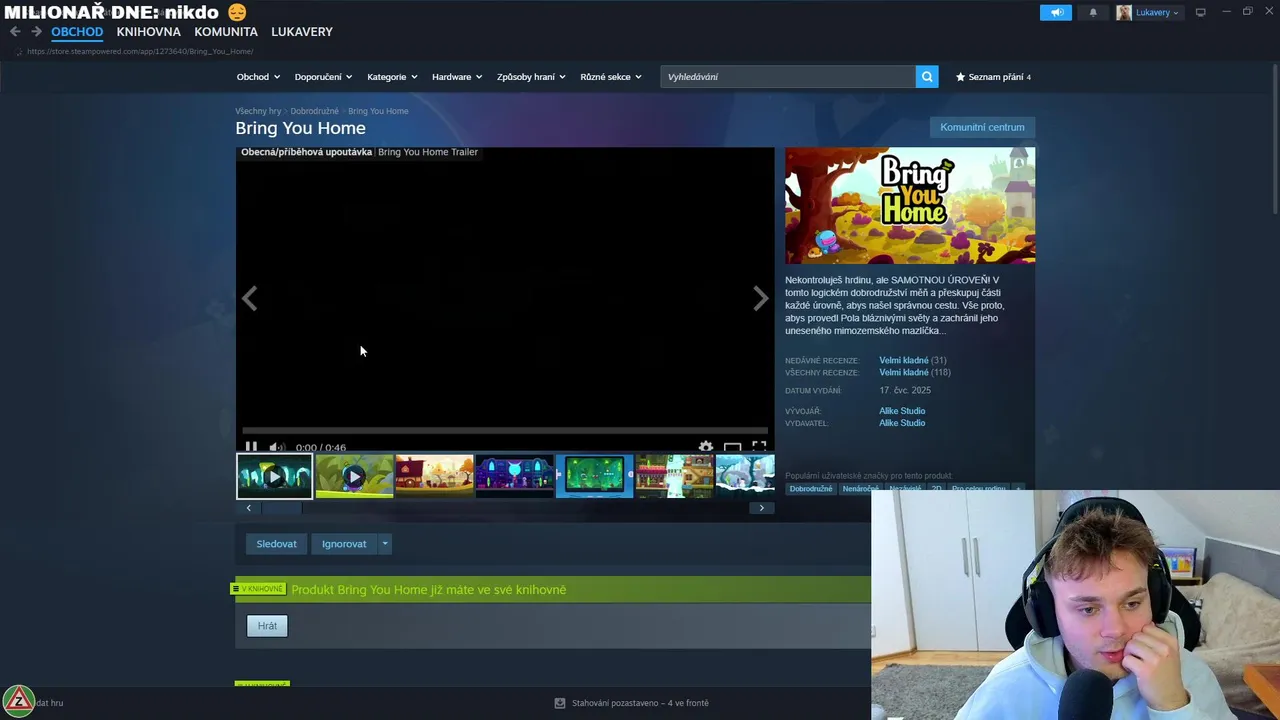Open the Lukavery account dropdown
Viewport: 1280px width, 720px height.
point(1149,13)
